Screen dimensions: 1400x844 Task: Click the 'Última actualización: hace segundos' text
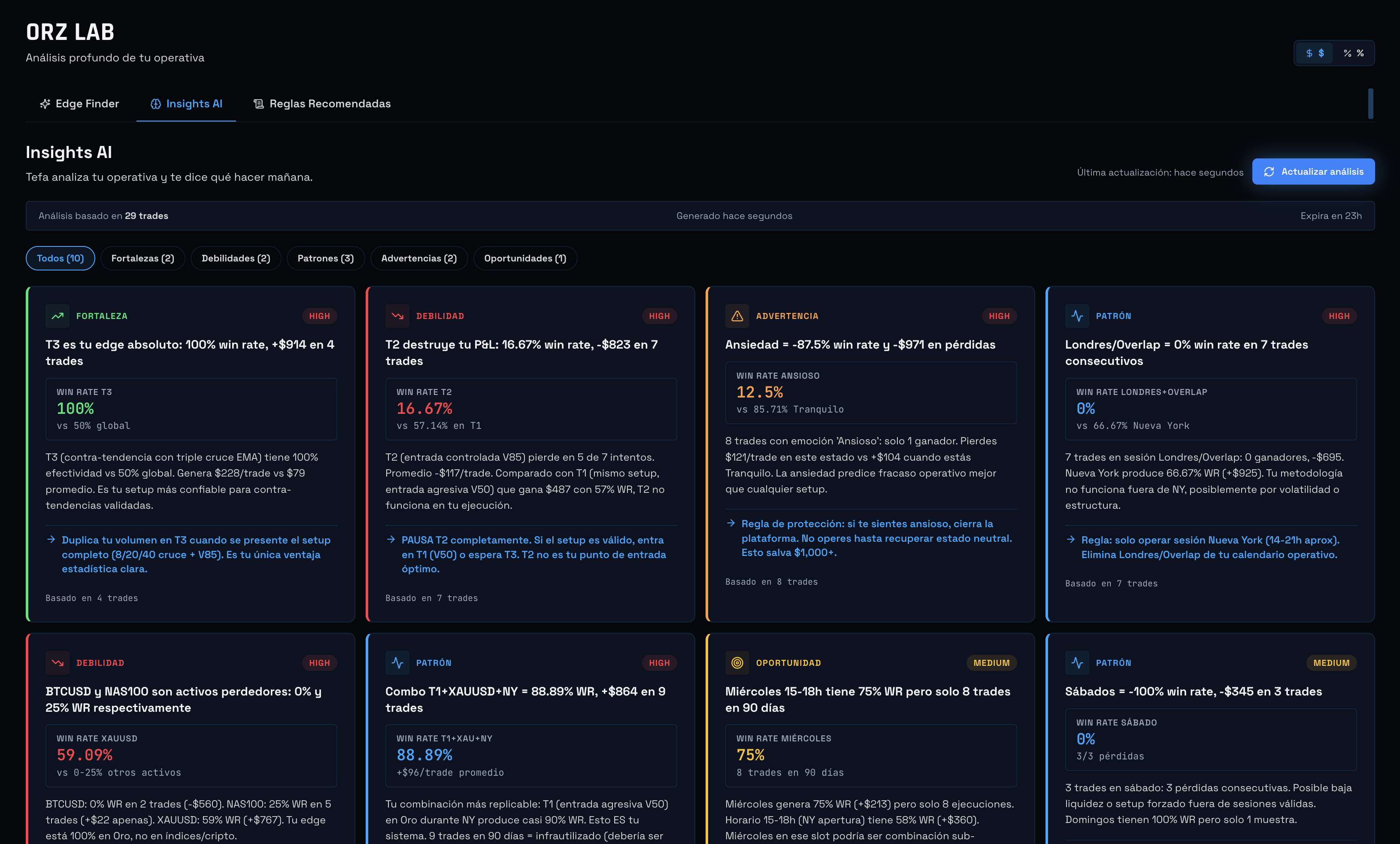1160,172
